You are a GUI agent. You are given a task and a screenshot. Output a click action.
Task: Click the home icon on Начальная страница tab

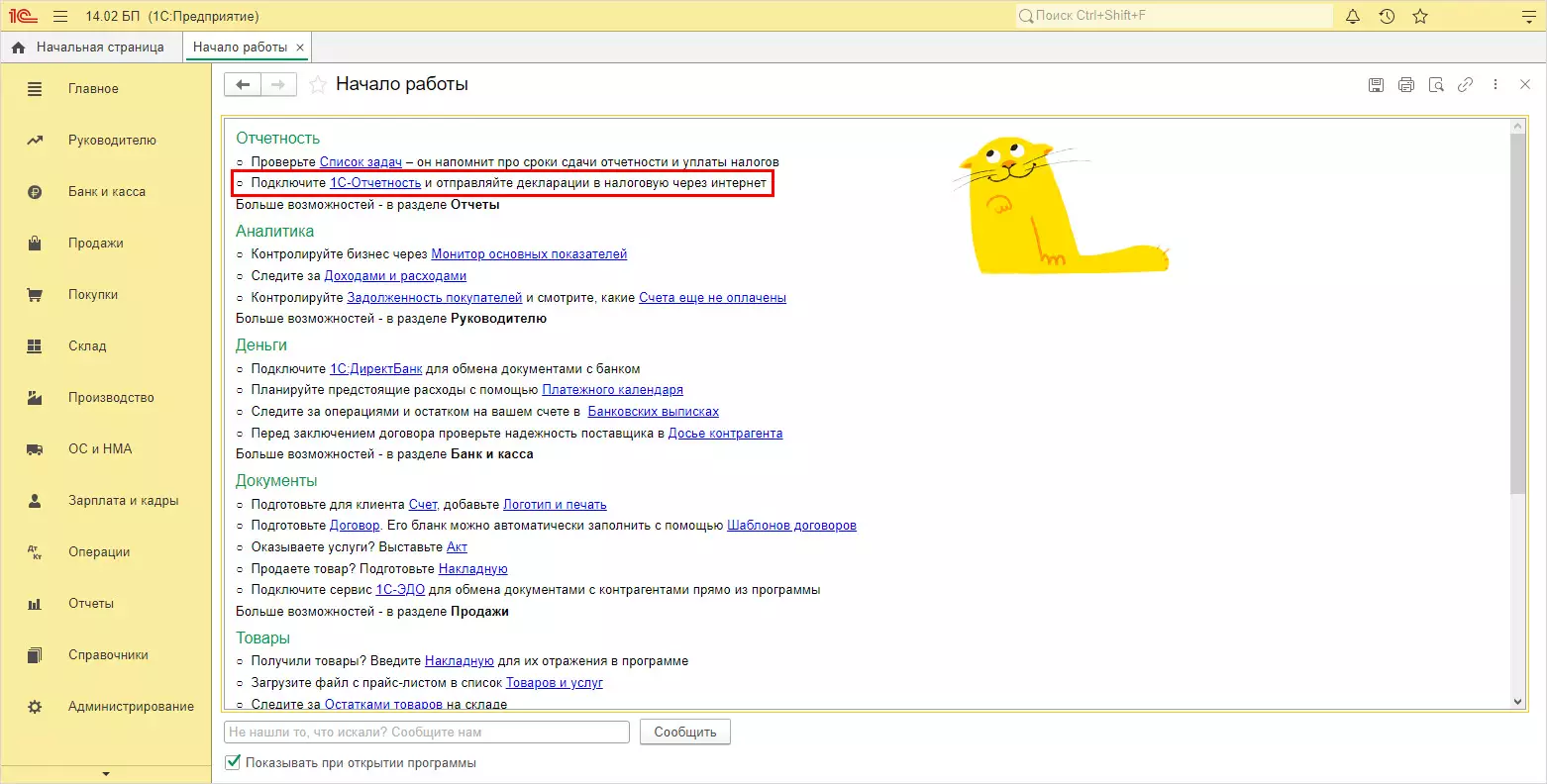pyautogui.click(x=18, y=48)
